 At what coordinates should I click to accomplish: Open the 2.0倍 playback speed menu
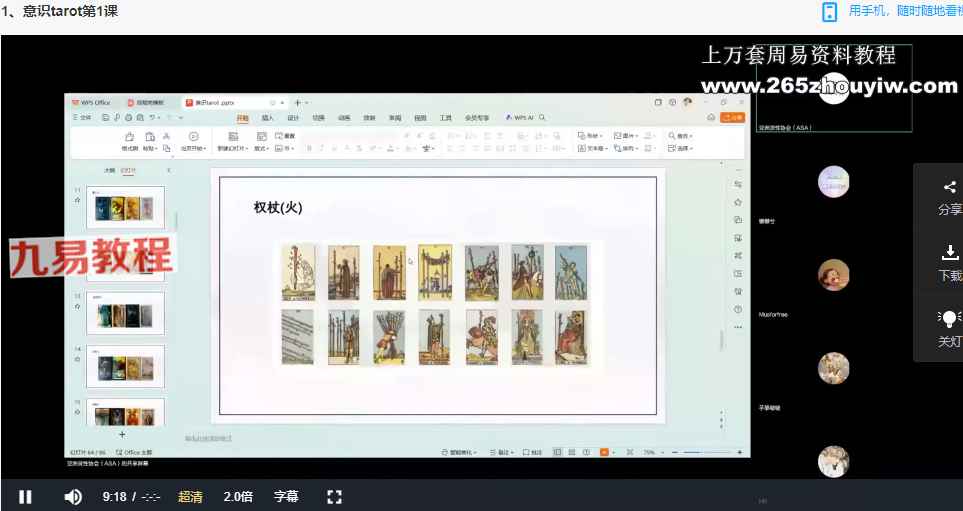point(238,496)
